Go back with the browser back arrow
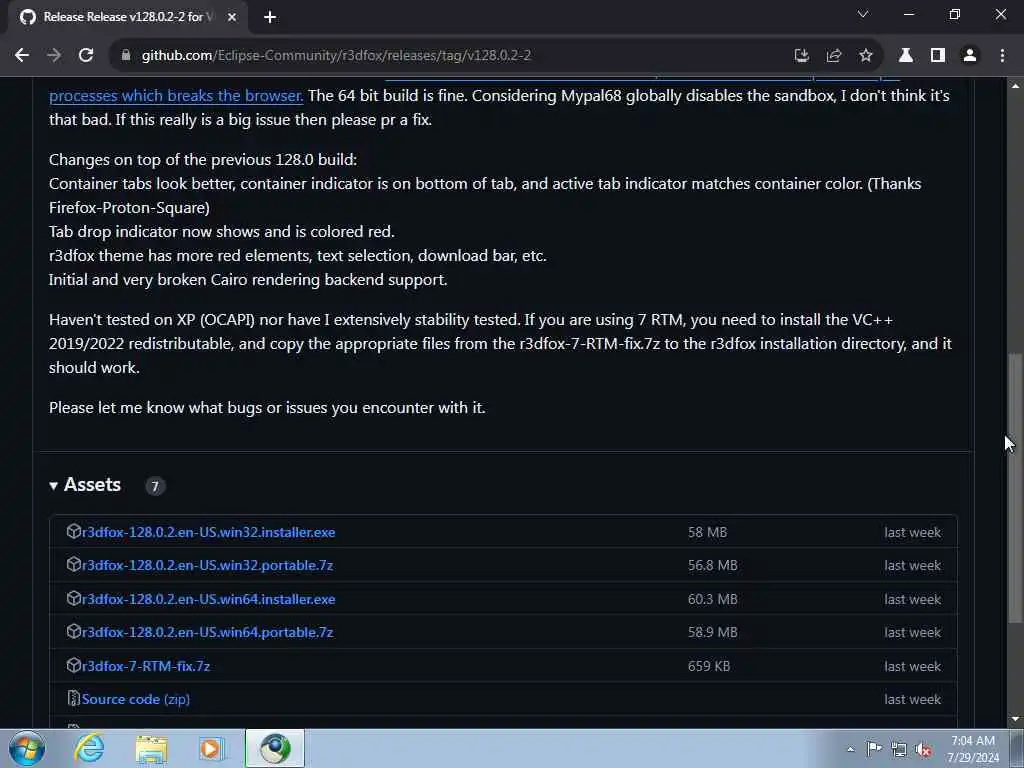Viewport: 1024px width, 768px height. [22, 56]
